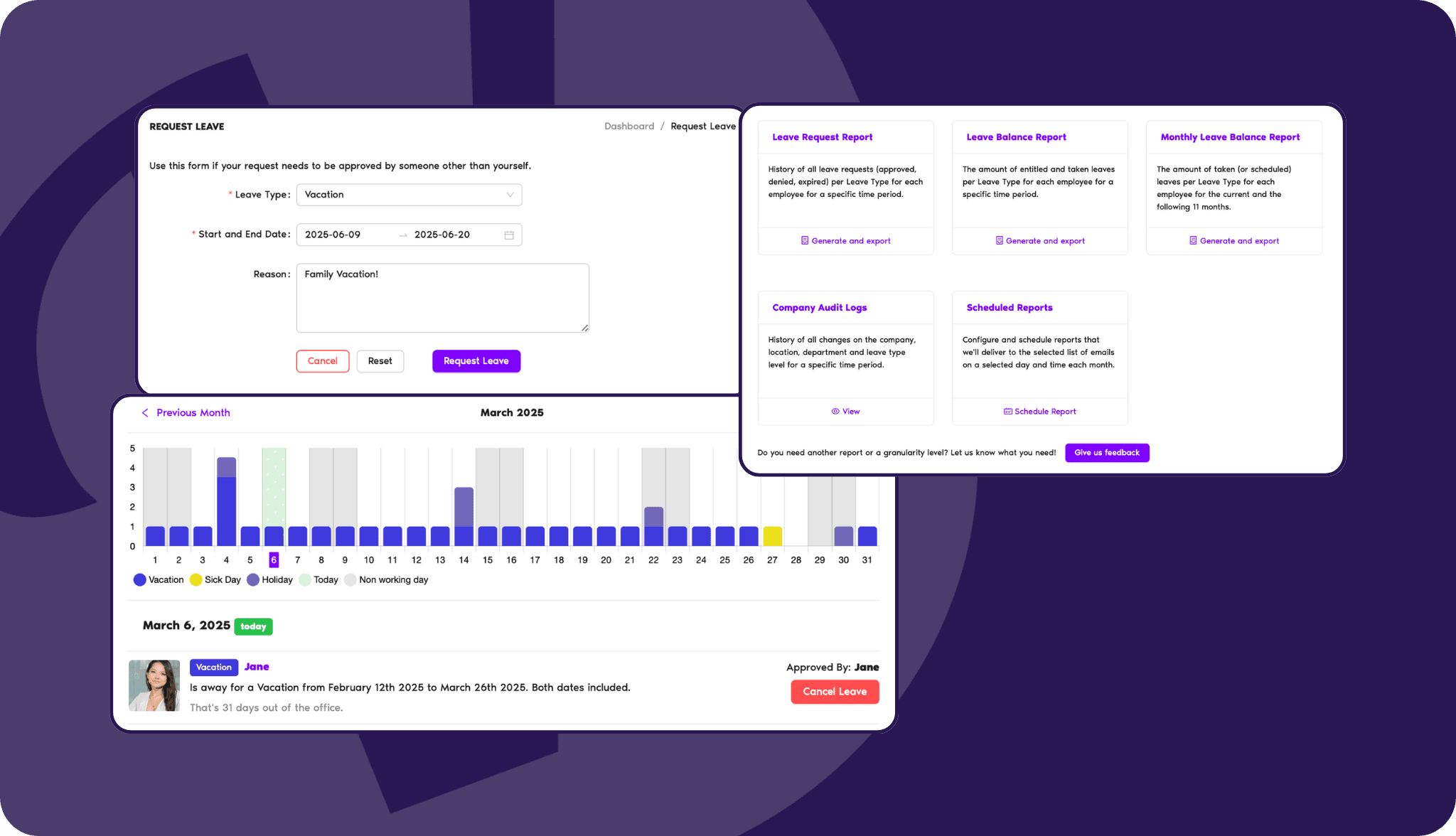Click the Cancel button on the leave form
This screenshot has width=1456, height=836.
pyautogui.click(x=323, y=361)
